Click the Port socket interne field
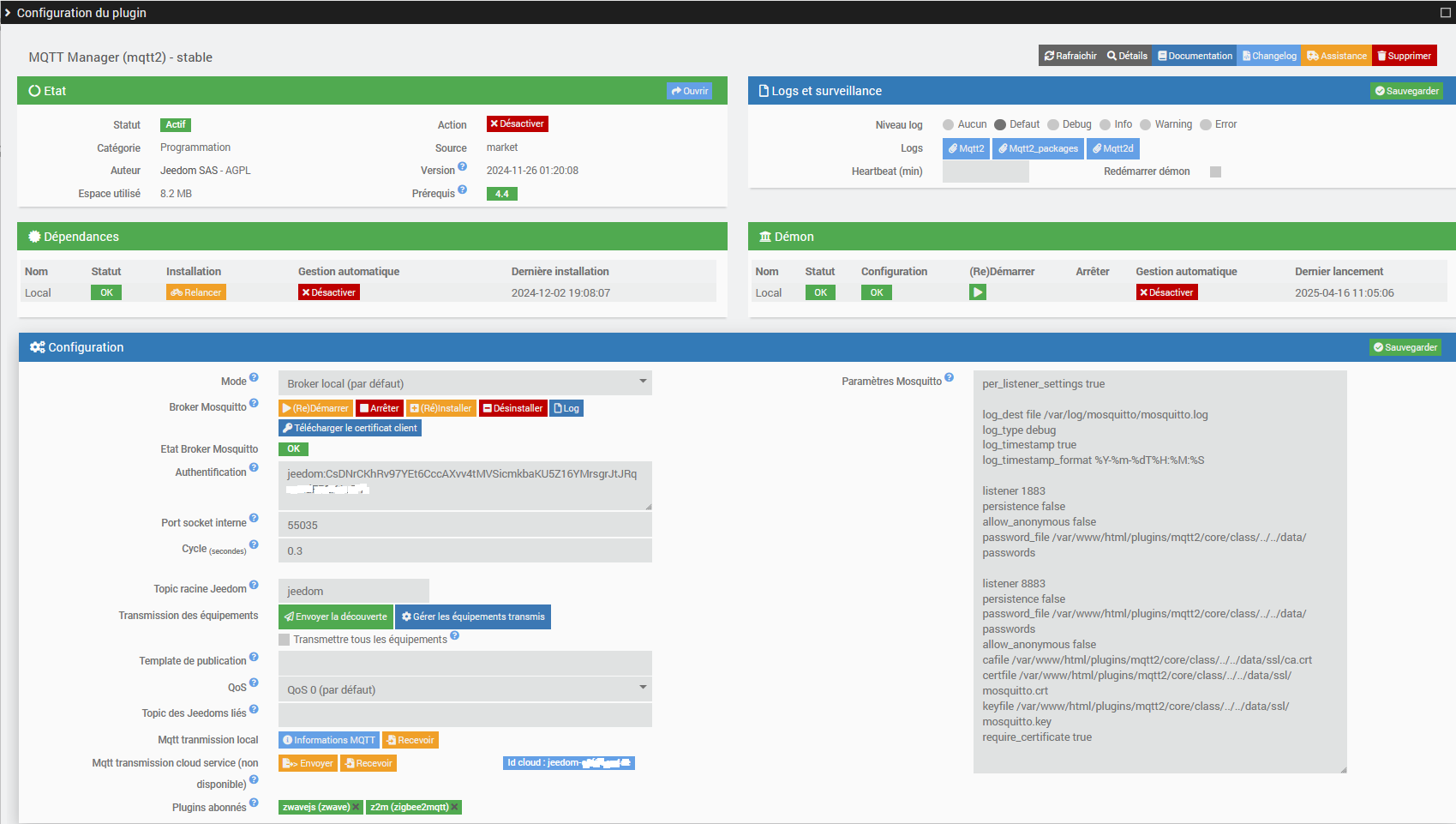Viewport: 1456px width, 824px height. 465,525
